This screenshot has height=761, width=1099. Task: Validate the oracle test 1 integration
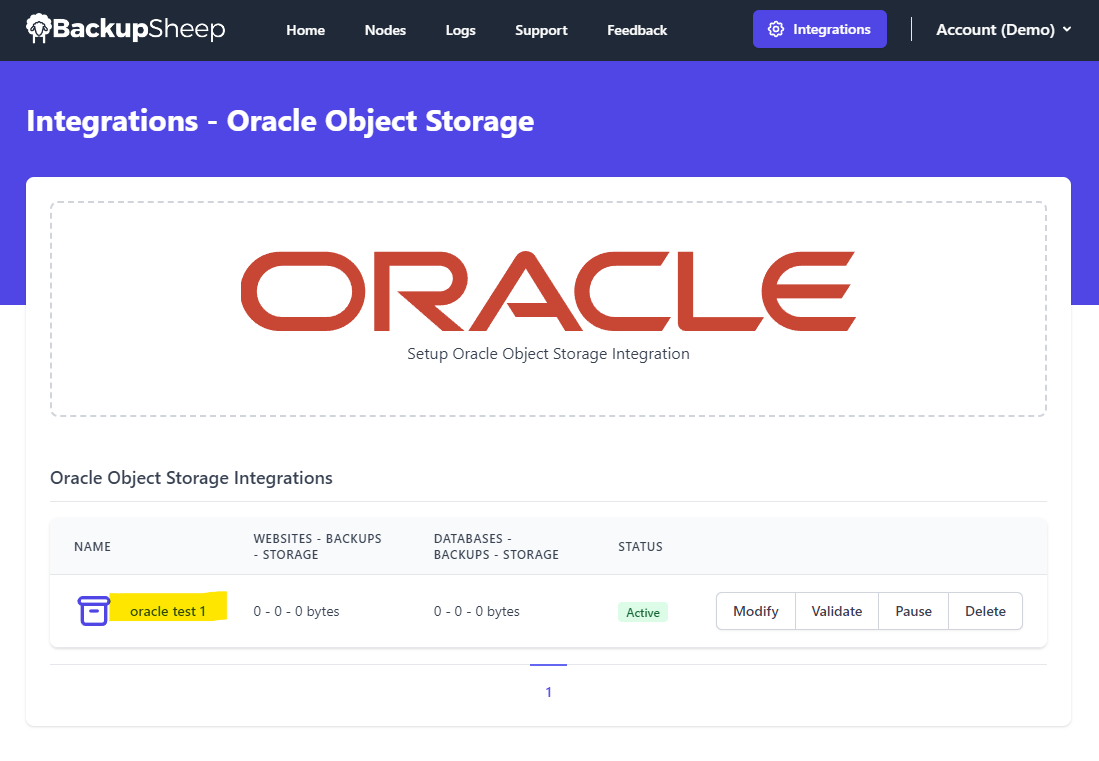point(836,611)
